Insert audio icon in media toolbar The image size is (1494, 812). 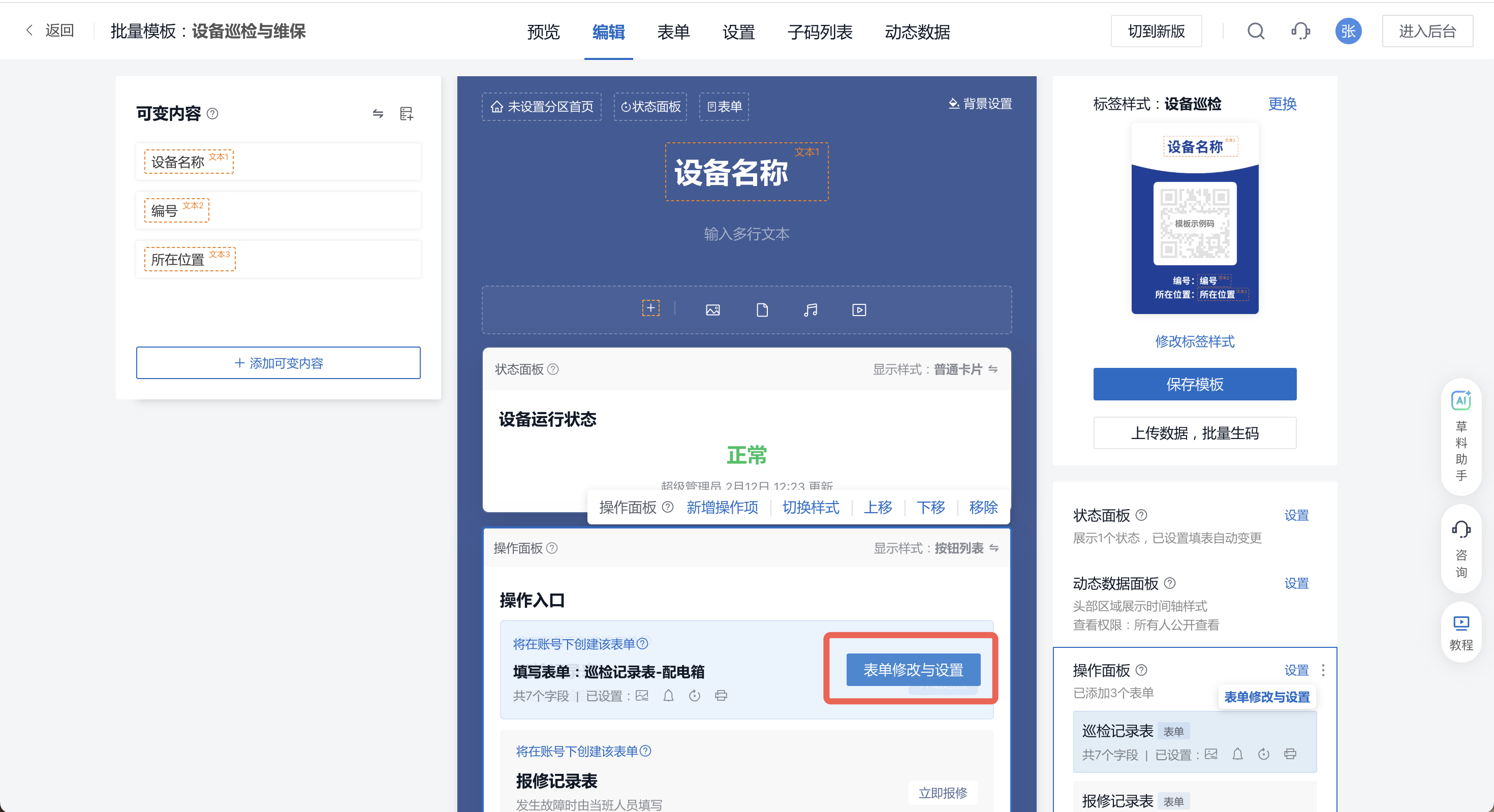[811, 310]
